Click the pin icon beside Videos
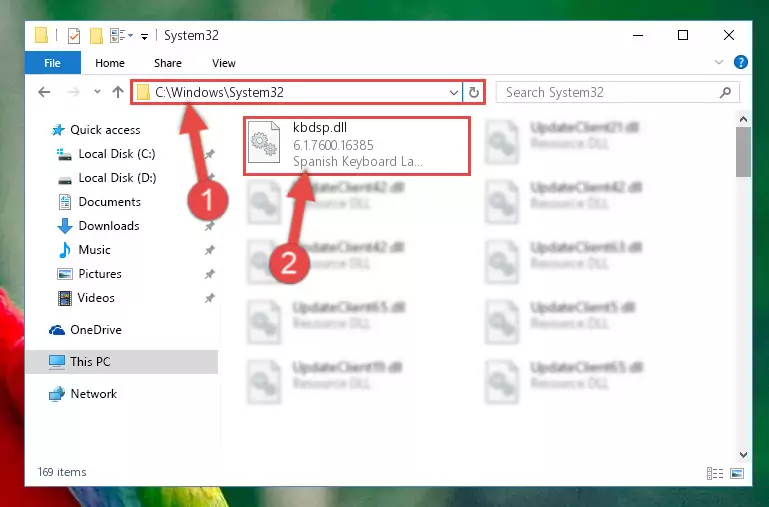This screenshot has width=769, height=507. coord(210,298)
